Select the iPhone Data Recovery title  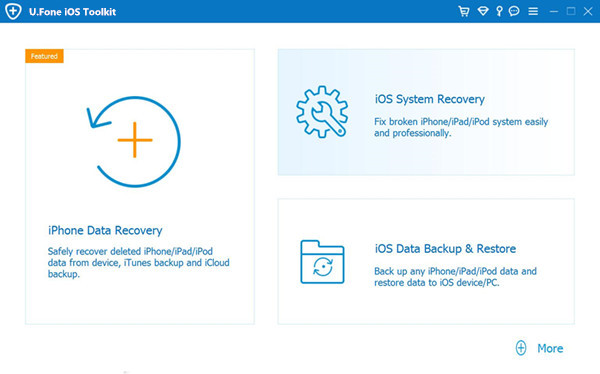[x=105, y=230]
